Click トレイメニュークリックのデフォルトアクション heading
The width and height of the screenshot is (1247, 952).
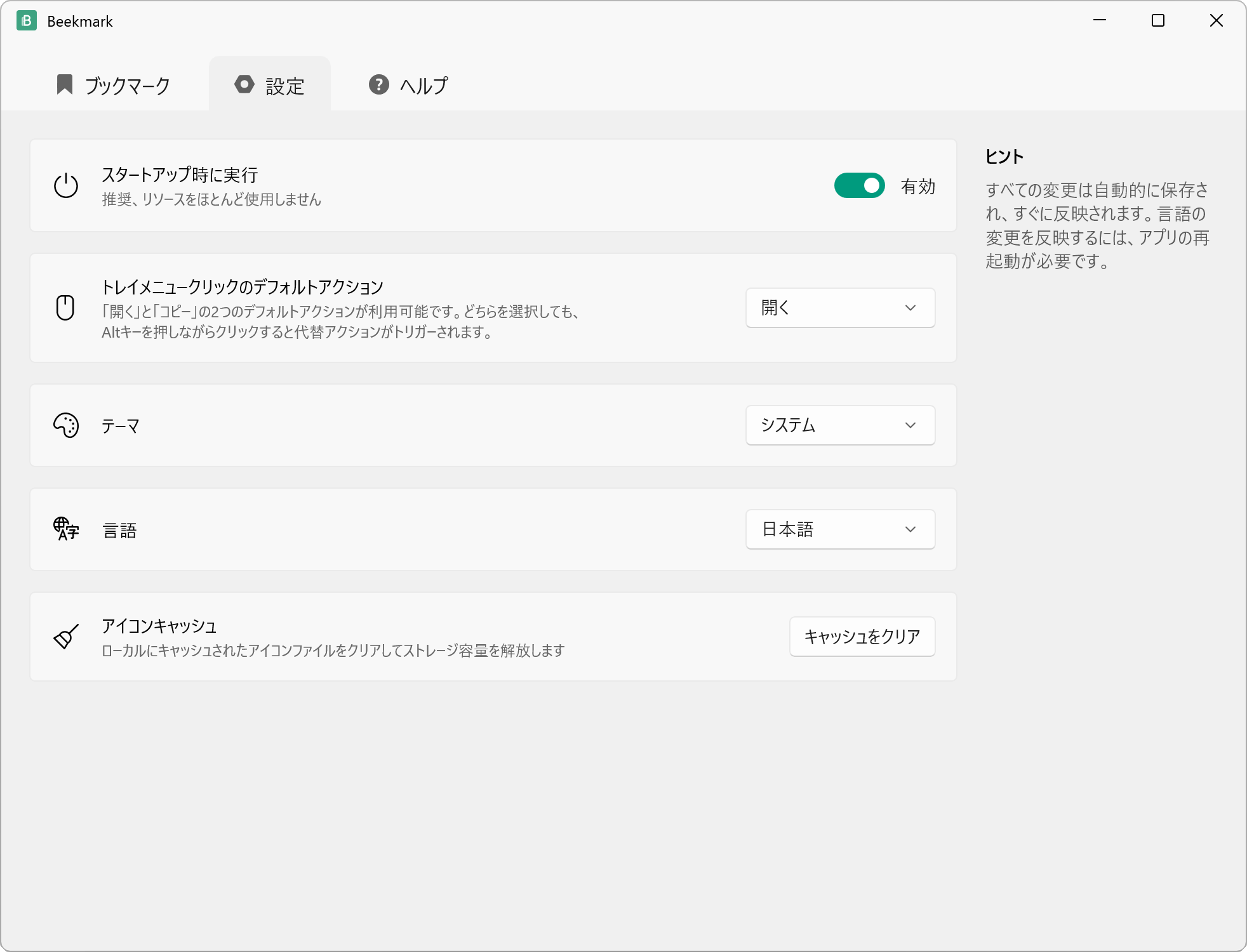pos(243,287)
